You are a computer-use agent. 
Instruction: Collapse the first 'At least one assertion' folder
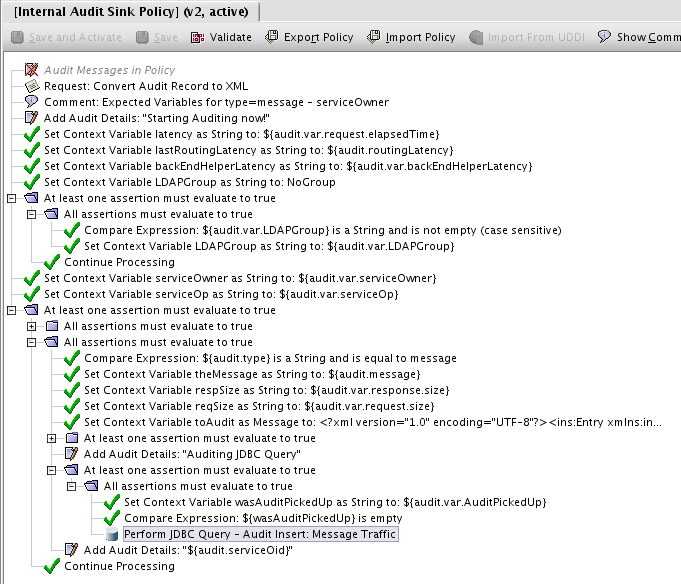tap(12, 198)
